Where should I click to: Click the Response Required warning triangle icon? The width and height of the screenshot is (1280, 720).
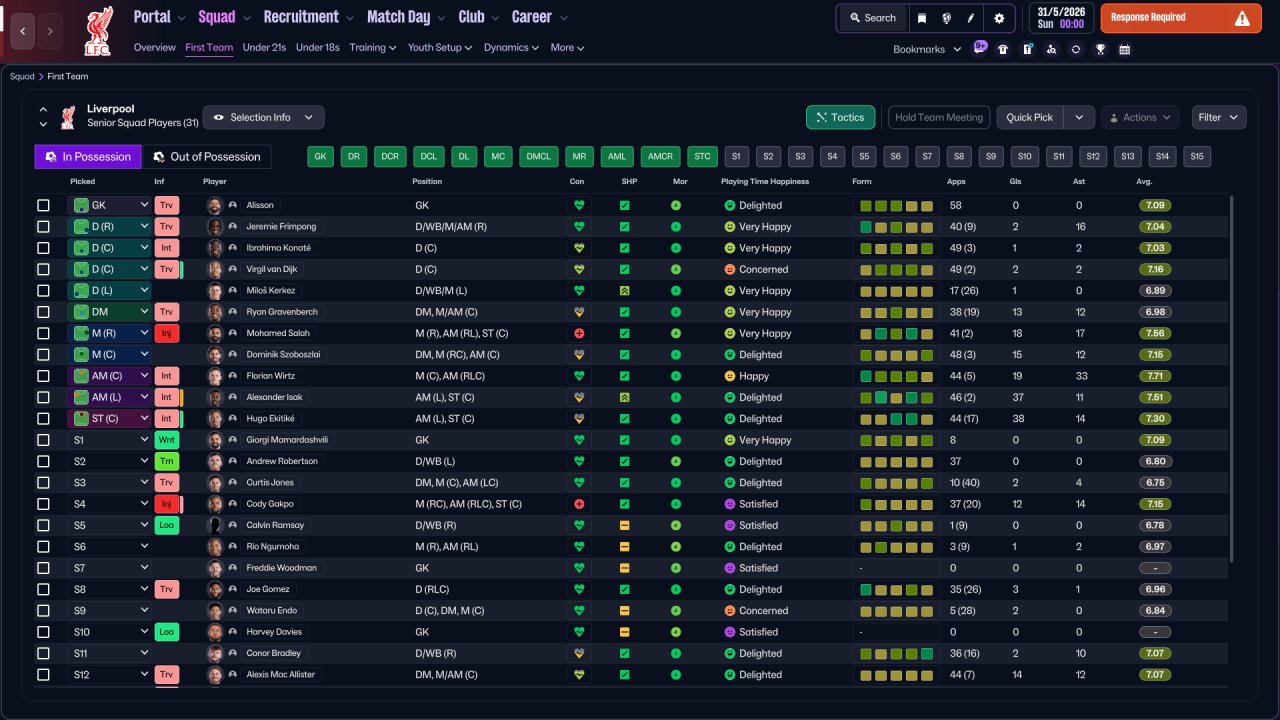coord(1242,18)
